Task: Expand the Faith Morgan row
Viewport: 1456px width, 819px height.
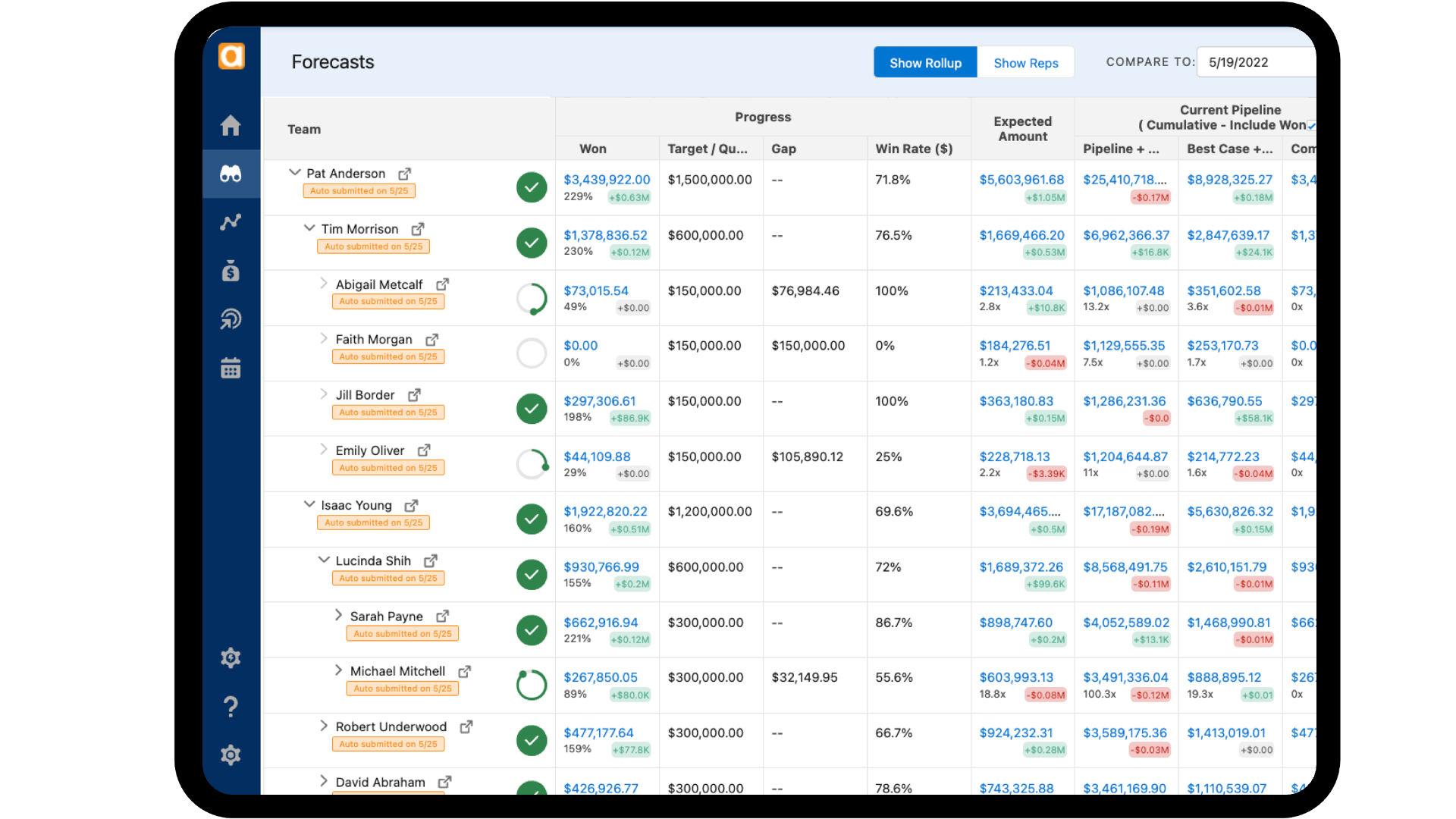Action: [324, 339]
